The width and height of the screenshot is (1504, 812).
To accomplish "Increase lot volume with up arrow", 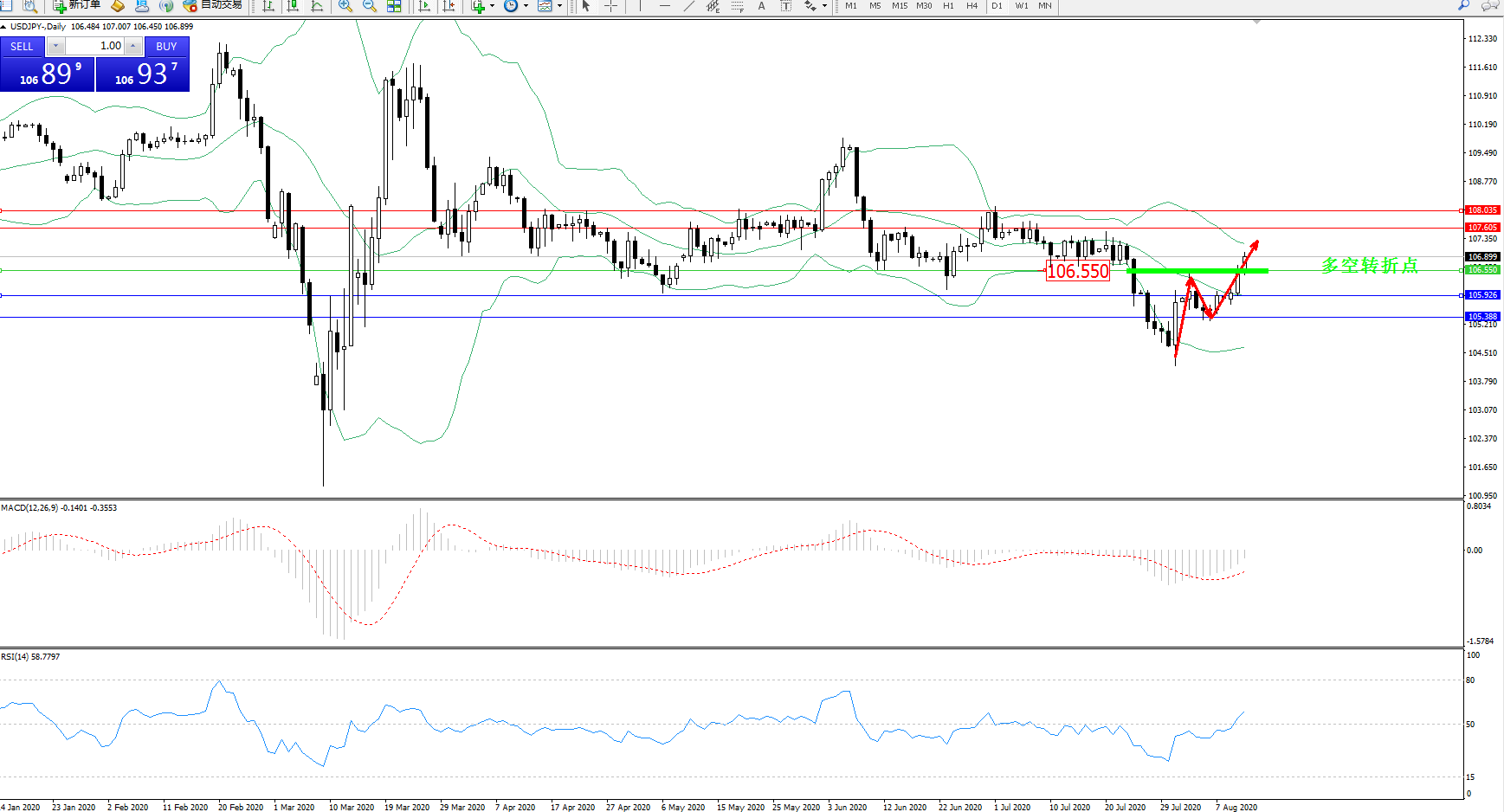I will coord(132,46).
